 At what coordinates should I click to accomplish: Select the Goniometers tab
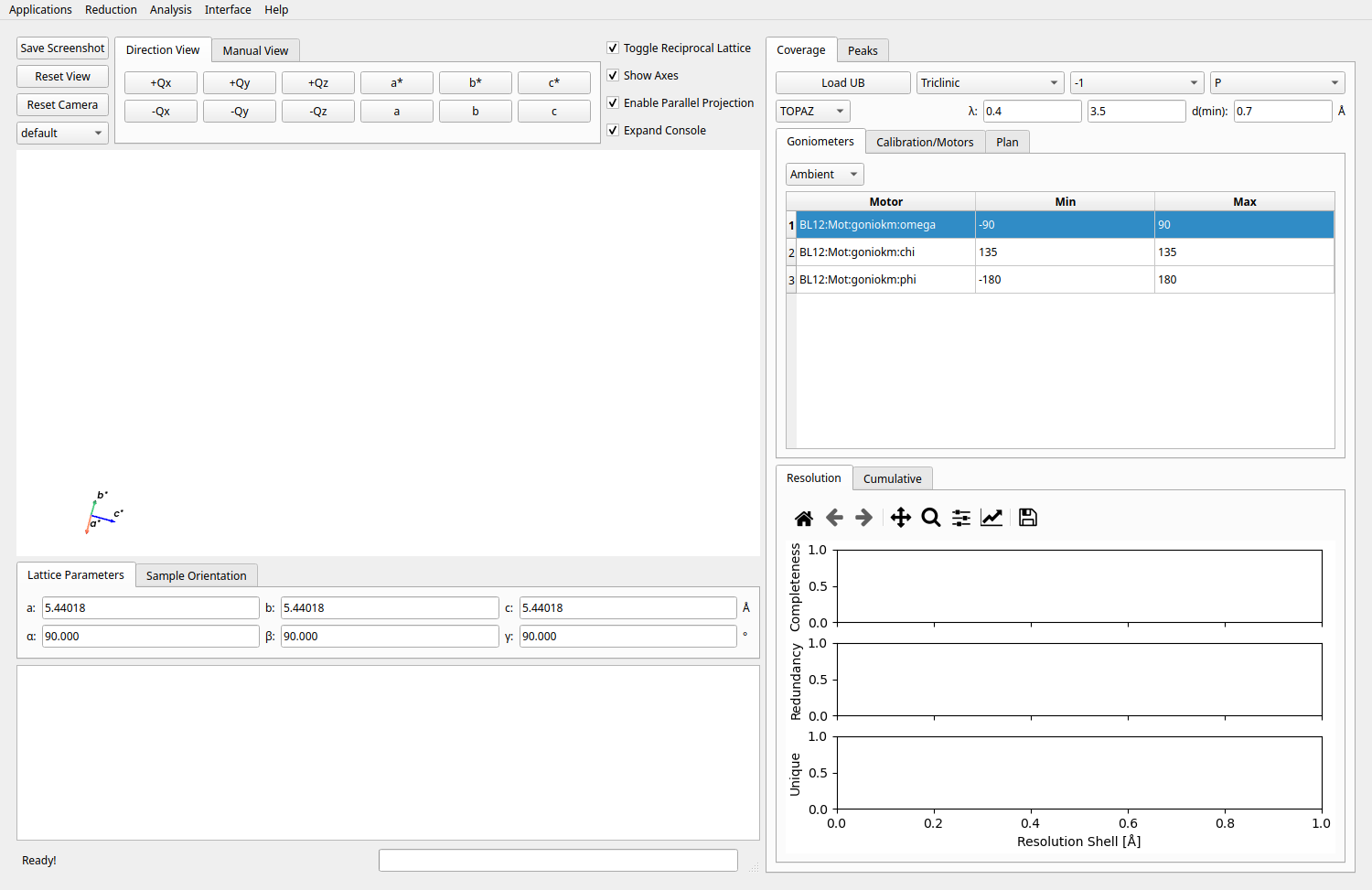coord(820,141)
